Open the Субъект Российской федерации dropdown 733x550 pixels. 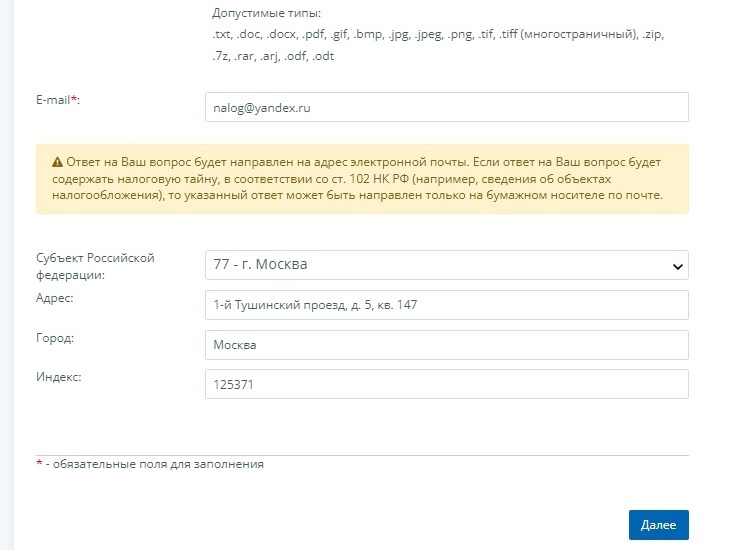(x=446, y=265)
